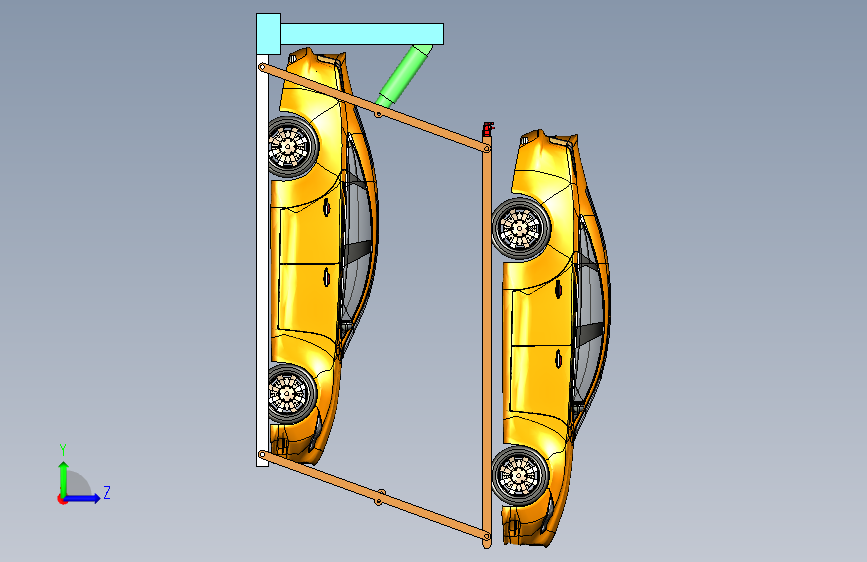
Task: Select the white vertical column
Action: point(263,260)
